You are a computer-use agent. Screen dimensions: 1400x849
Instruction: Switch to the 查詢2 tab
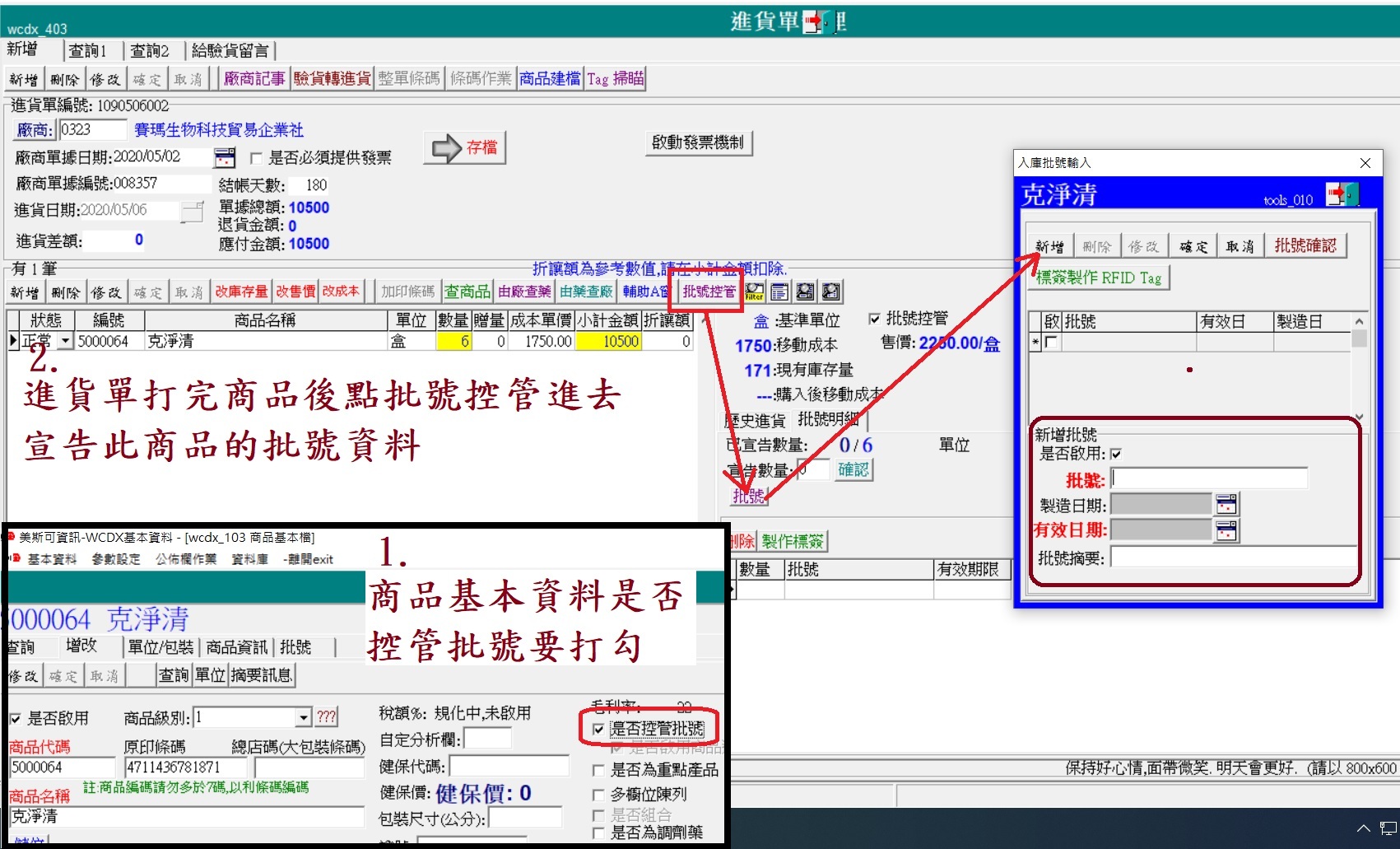149,51
